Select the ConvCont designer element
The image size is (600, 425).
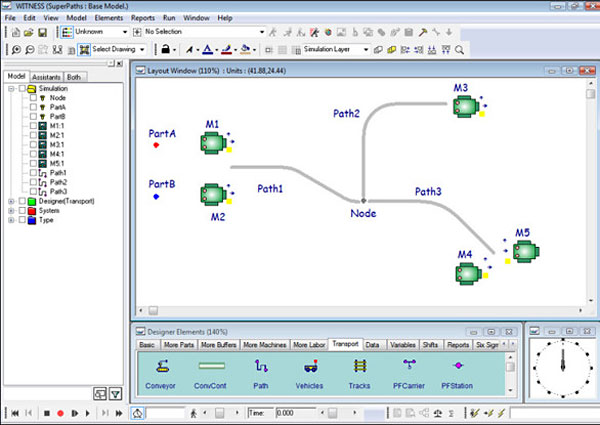pyautogui.click(x=210, y=374)
